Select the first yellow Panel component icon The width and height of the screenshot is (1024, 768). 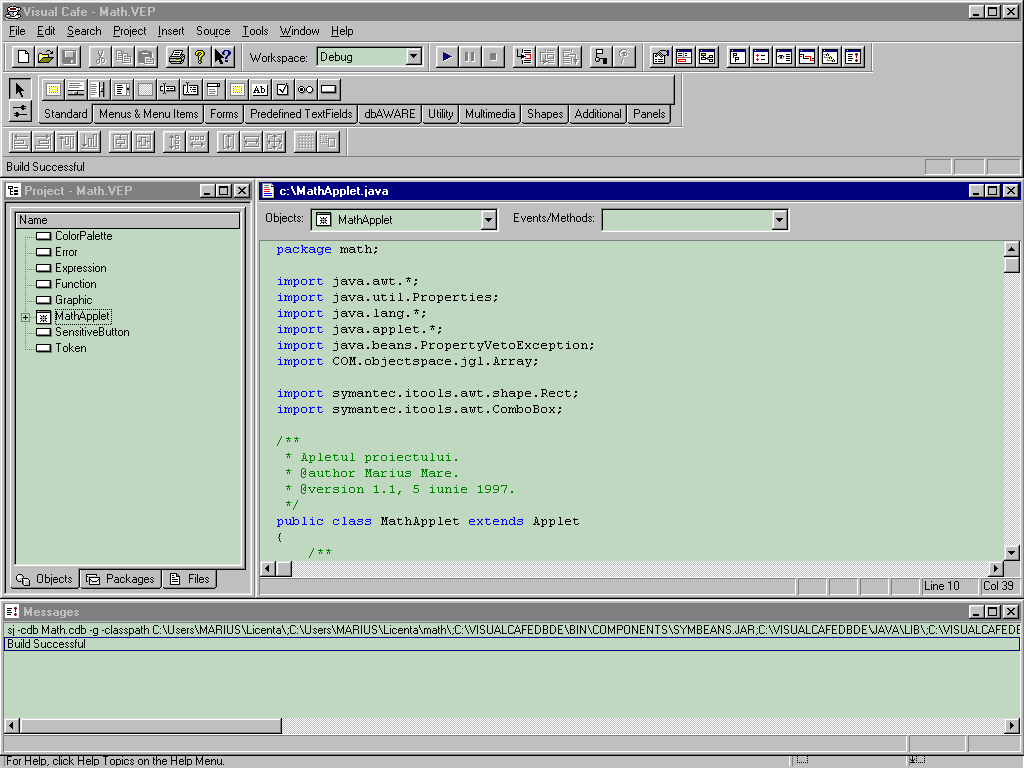(54, 89)
